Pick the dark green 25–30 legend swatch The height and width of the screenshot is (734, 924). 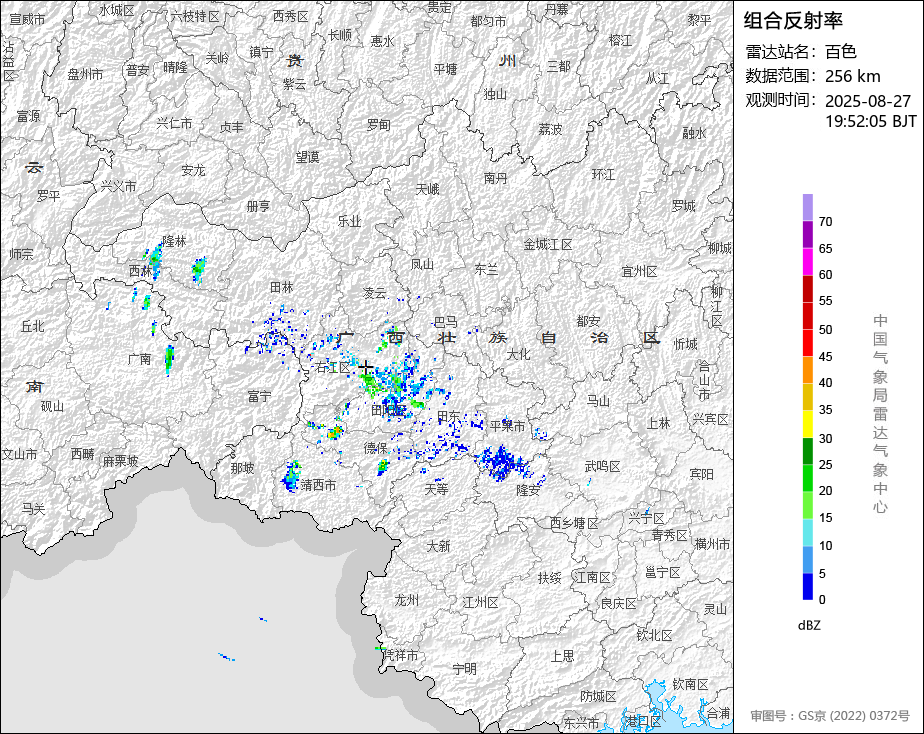tap(807, 451)
